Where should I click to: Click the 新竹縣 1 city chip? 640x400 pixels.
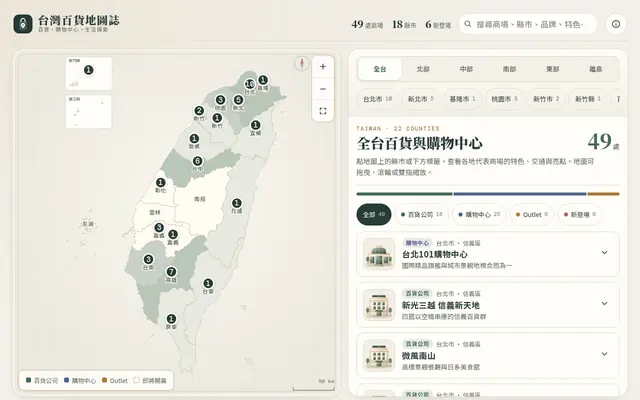588,99
